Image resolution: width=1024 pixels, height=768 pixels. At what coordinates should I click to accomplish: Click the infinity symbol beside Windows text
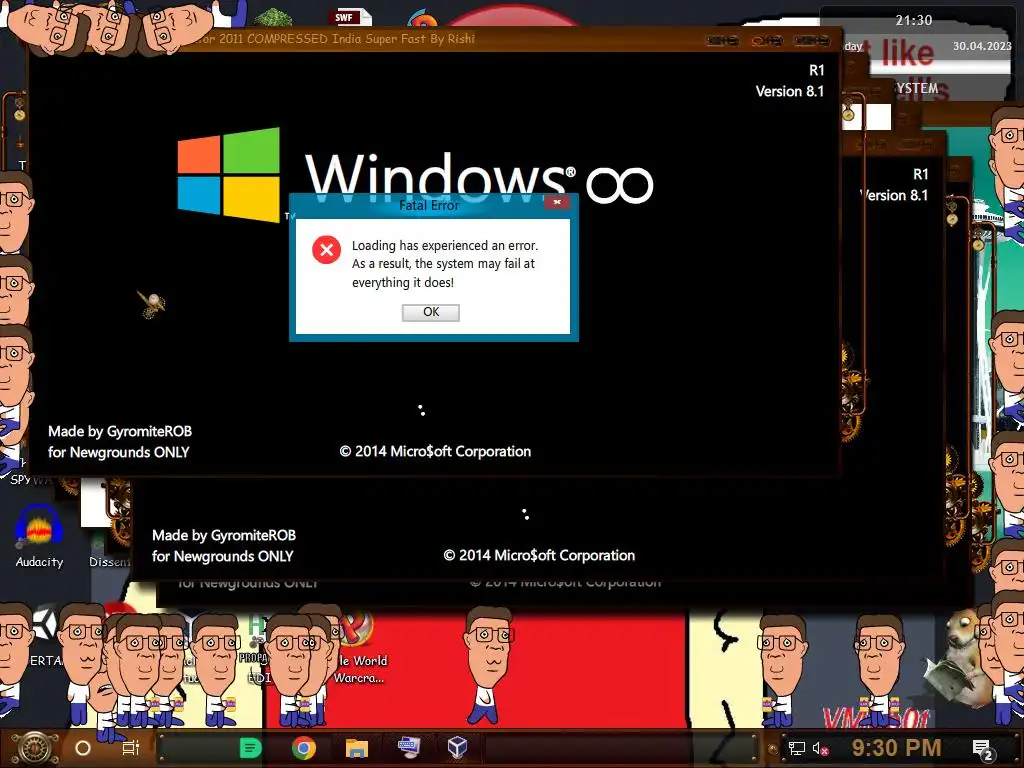(x=620, y=185)
